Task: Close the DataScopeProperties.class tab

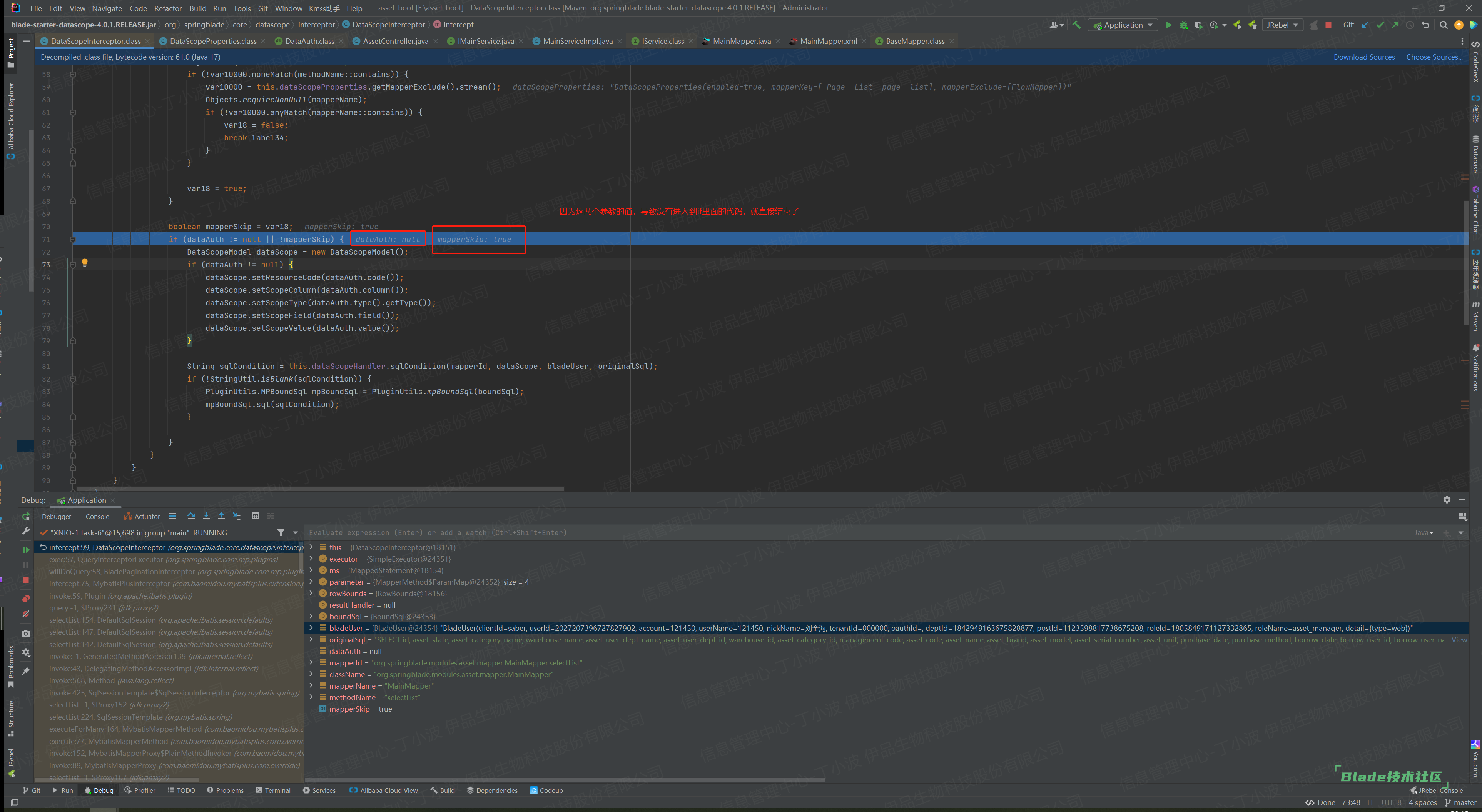Action: (264, 41)
